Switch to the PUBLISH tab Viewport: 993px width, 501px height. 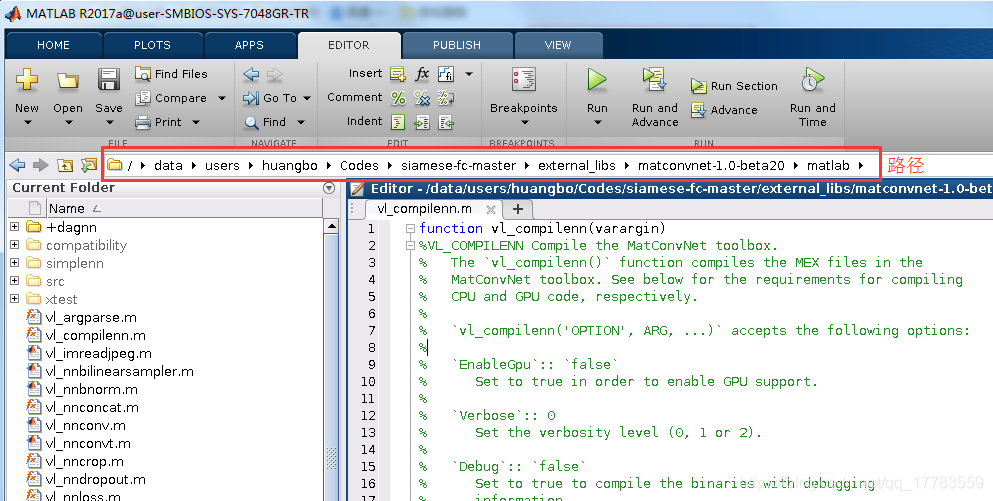tap(457, 45)
